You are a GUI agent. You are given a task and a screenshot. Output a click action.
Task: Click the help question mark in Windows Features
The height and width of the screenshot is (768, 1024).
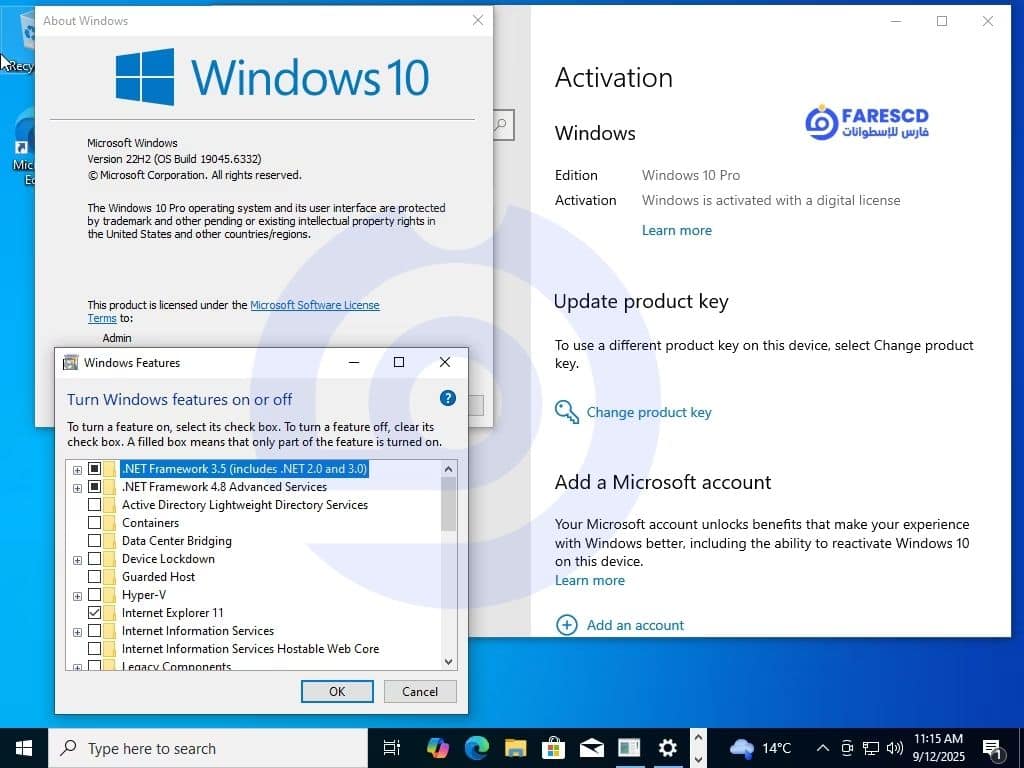447,398
